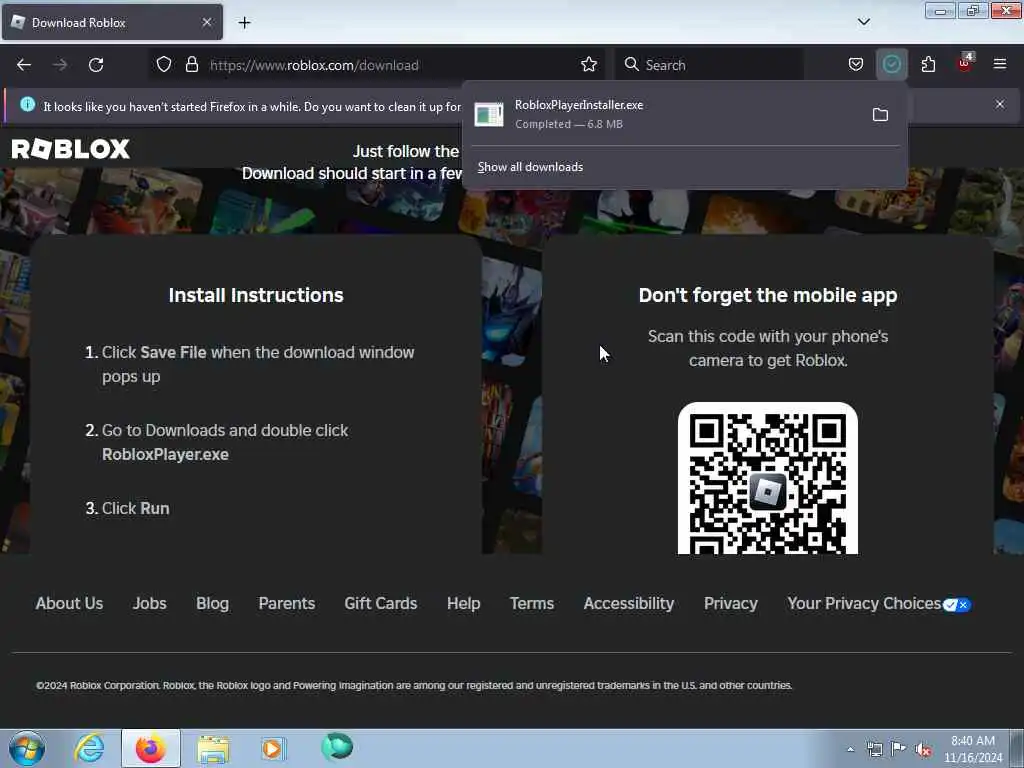Screen dimensions: 1024x768
Task: Click the Install Instructions heading
Action: [x=256, y=295]
